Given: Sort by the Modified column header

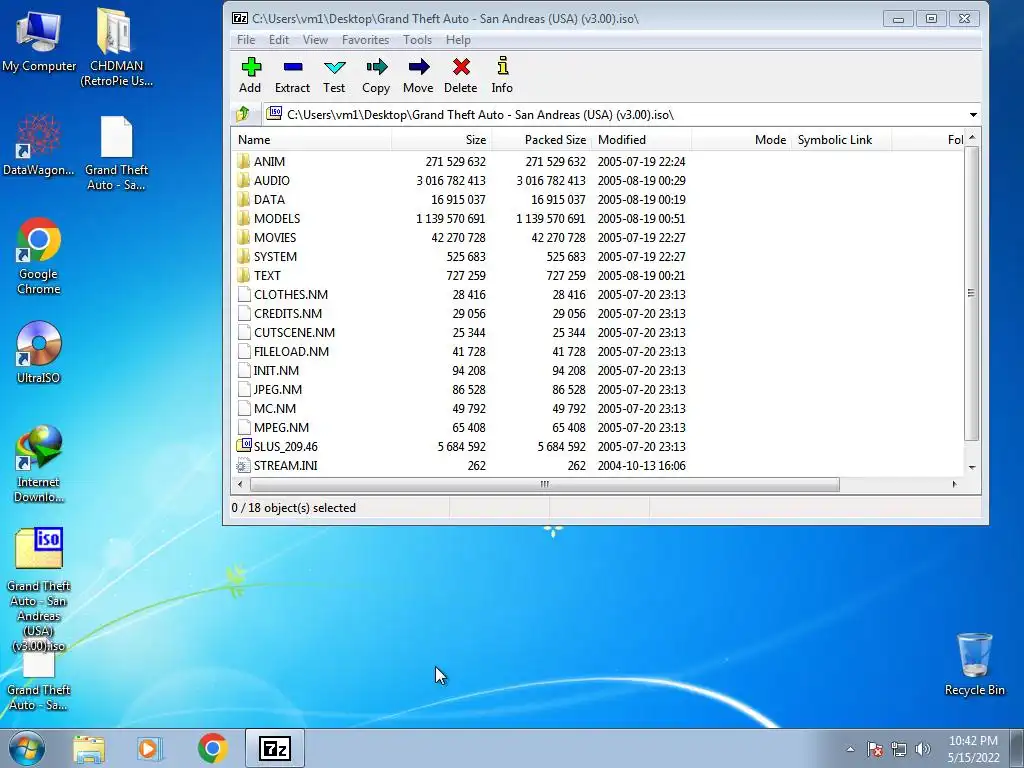Looking at the screenshot, I should point(641,140).
